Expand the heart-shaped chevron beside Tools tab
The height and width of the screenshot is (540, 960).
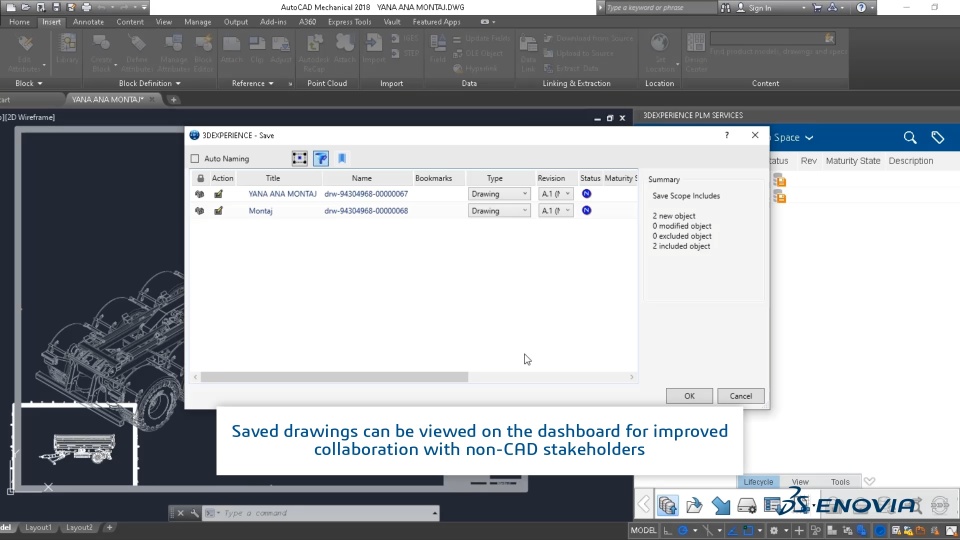869,482
